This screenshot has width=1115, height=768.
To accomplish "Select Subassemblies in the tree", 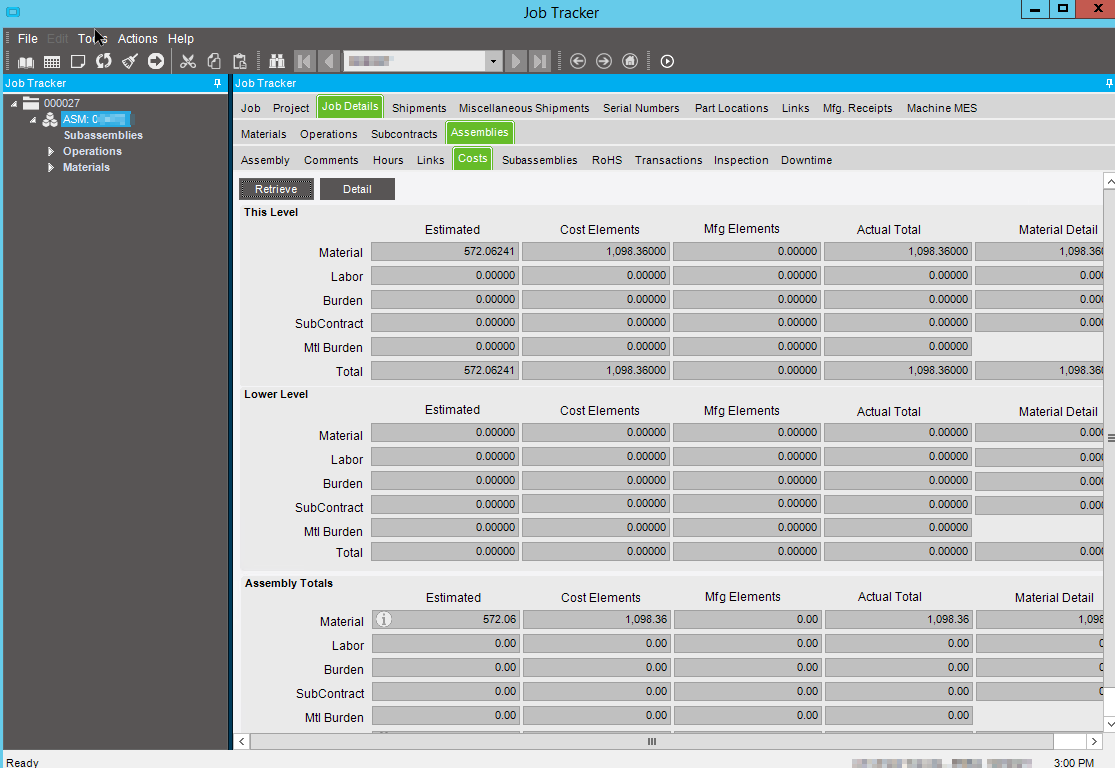I will 103,135.
